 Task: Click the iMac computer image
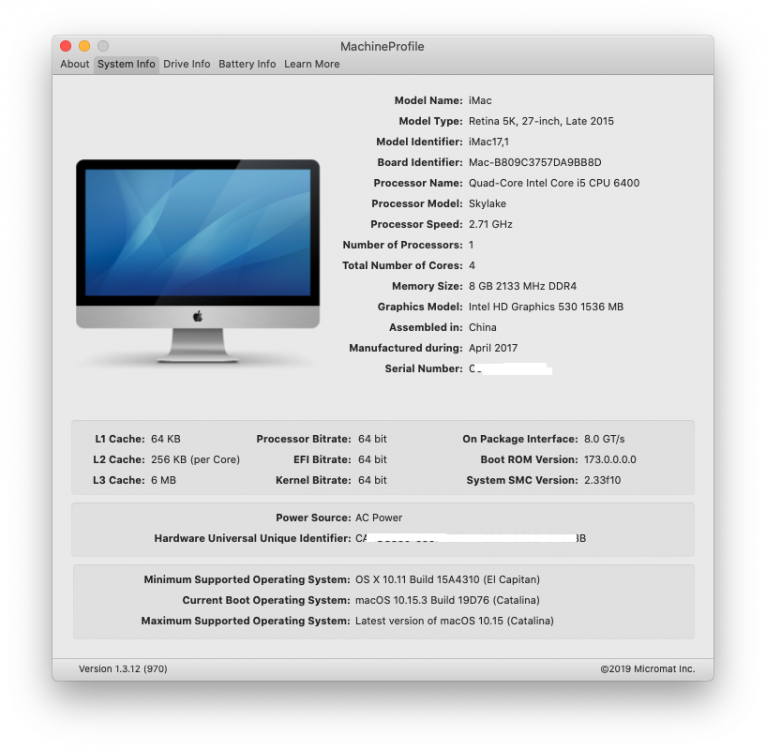click(198, 260)
